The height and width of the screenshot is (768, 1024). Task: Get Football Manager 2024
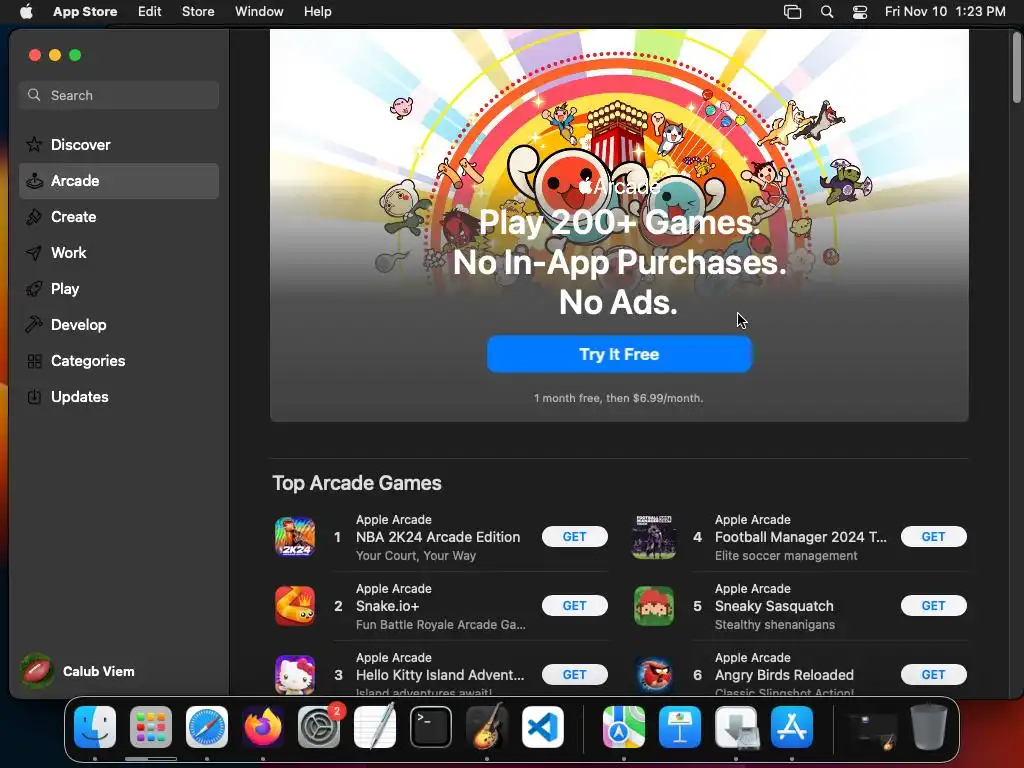(x=933, y=537)
